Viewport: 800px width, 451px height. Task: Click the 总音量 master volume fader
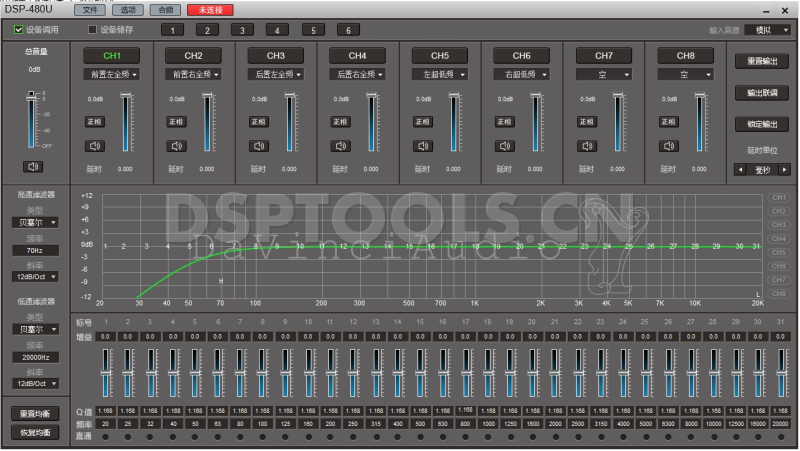tap(32, 120)
